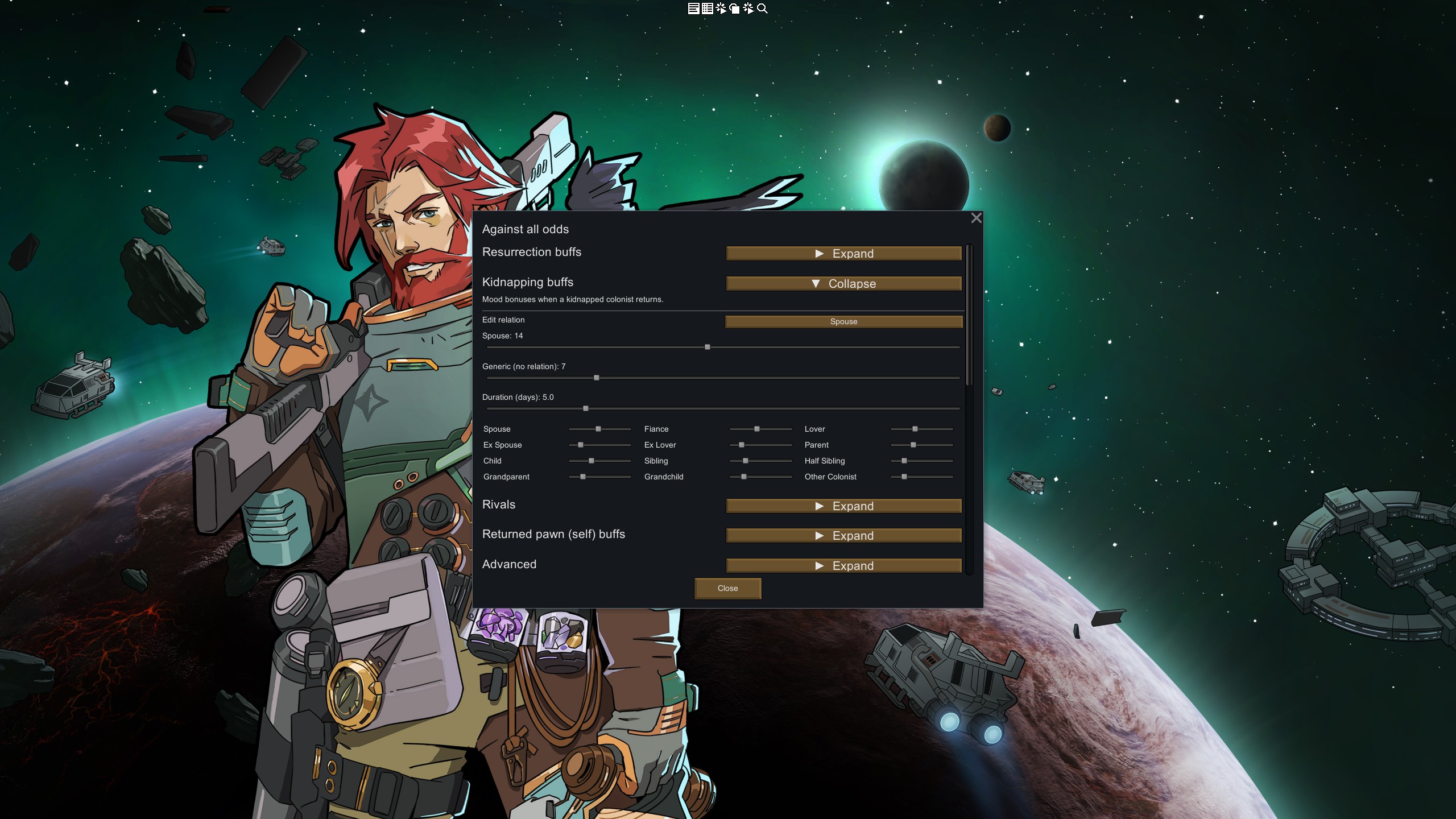Open the Edit relation Spouse dropdown
This screenshot has height=819, width=1456.
(844, 322)
